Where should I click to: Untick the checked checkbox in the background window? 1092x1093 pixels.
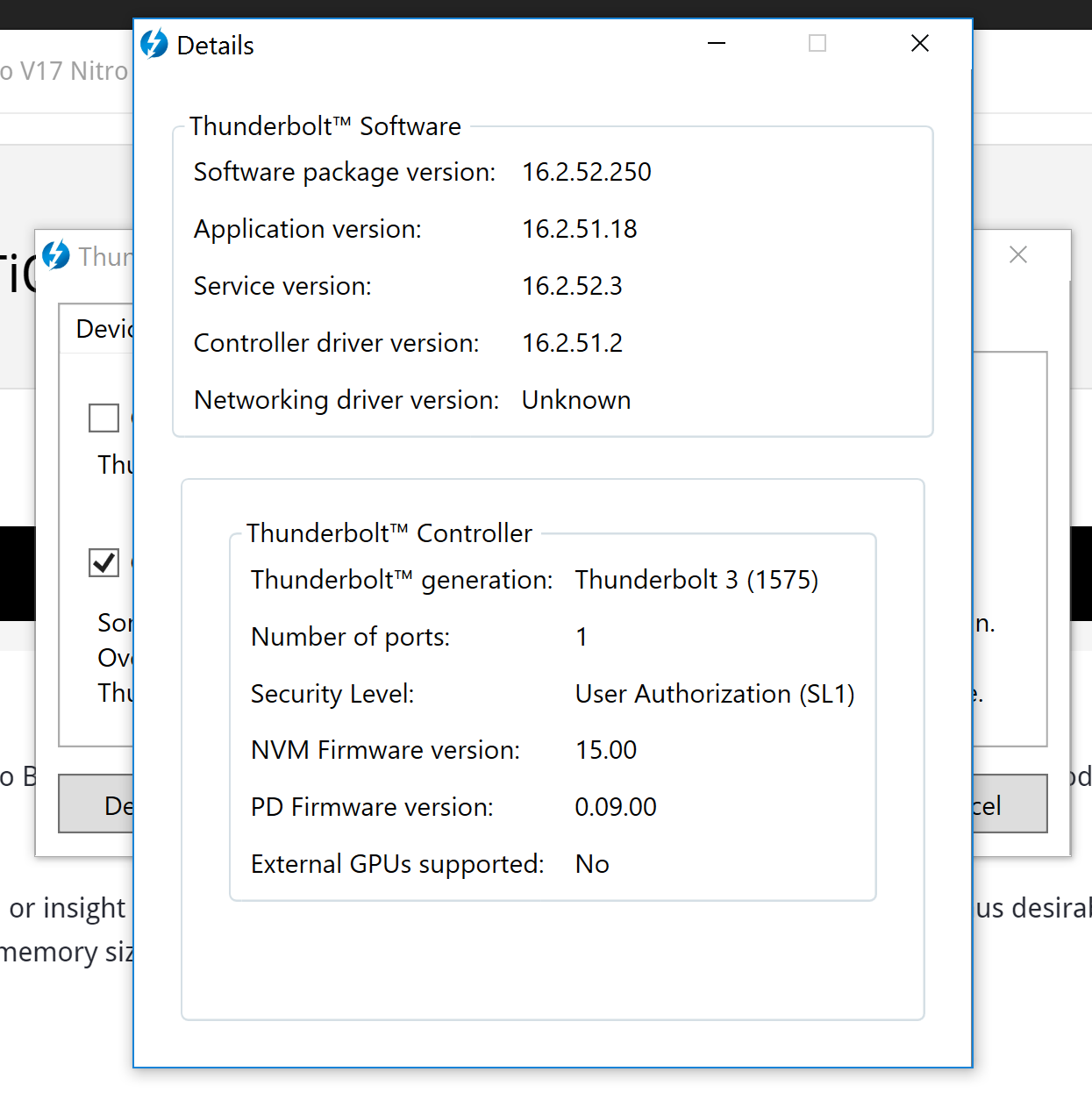coord(103,562)
